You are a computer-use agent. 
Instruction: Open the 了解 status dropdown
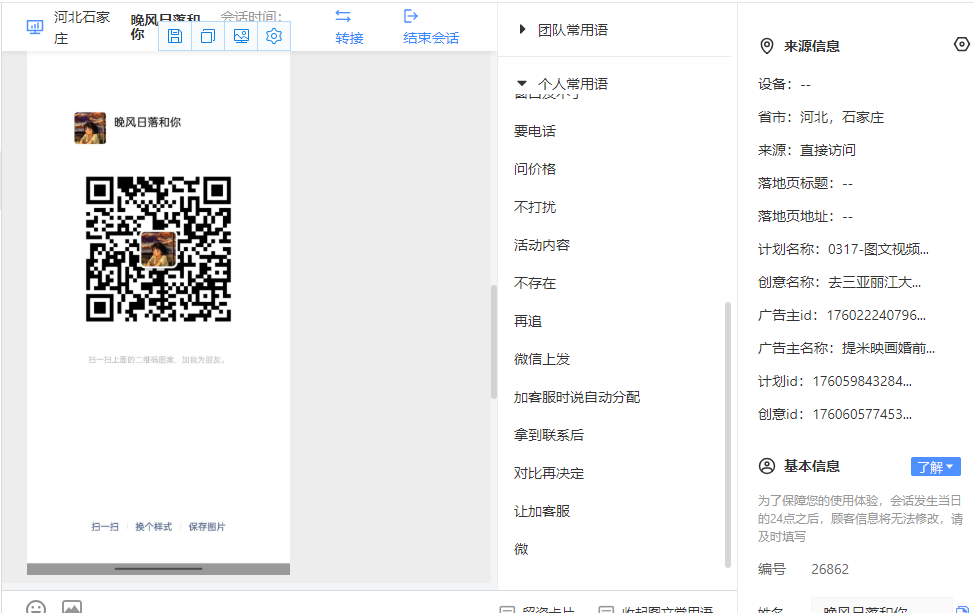tap(935, 467)
